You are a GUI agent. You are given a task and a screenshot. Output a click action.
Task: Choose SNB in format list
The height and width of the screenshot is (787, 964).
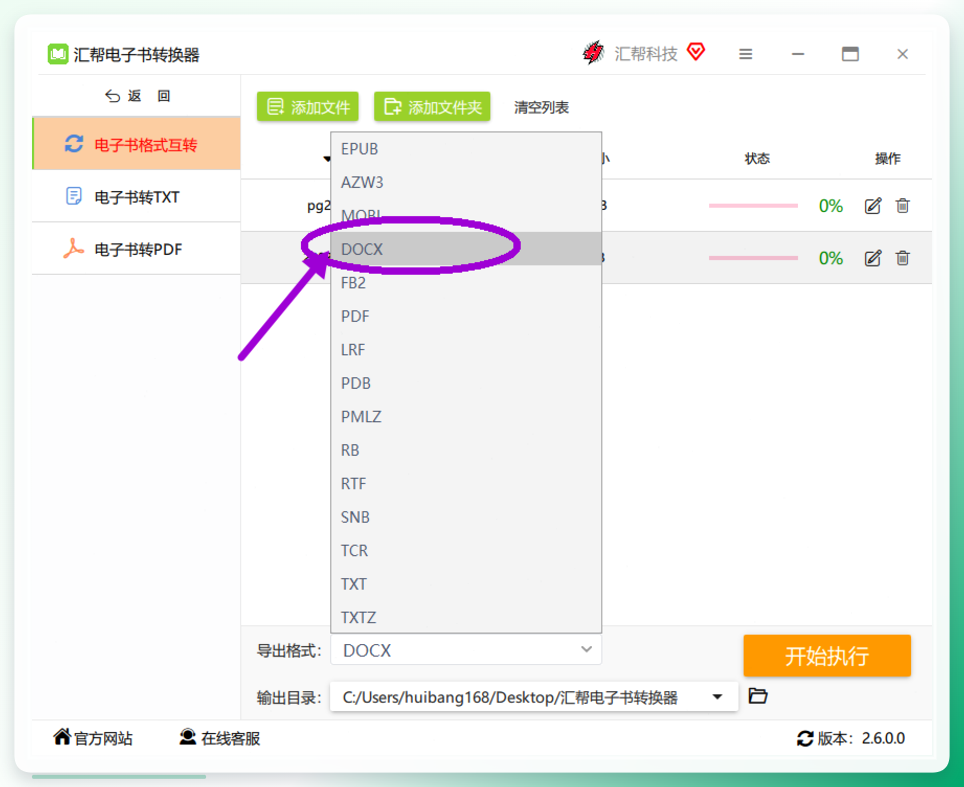[466, 517]
